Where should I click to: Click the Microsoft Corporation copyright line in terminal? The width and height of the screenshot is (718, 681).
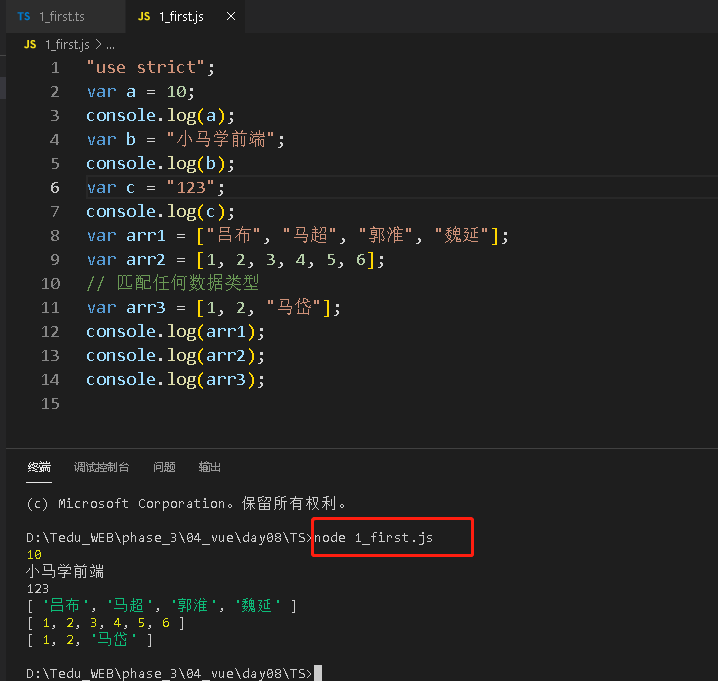coord(186,504)
